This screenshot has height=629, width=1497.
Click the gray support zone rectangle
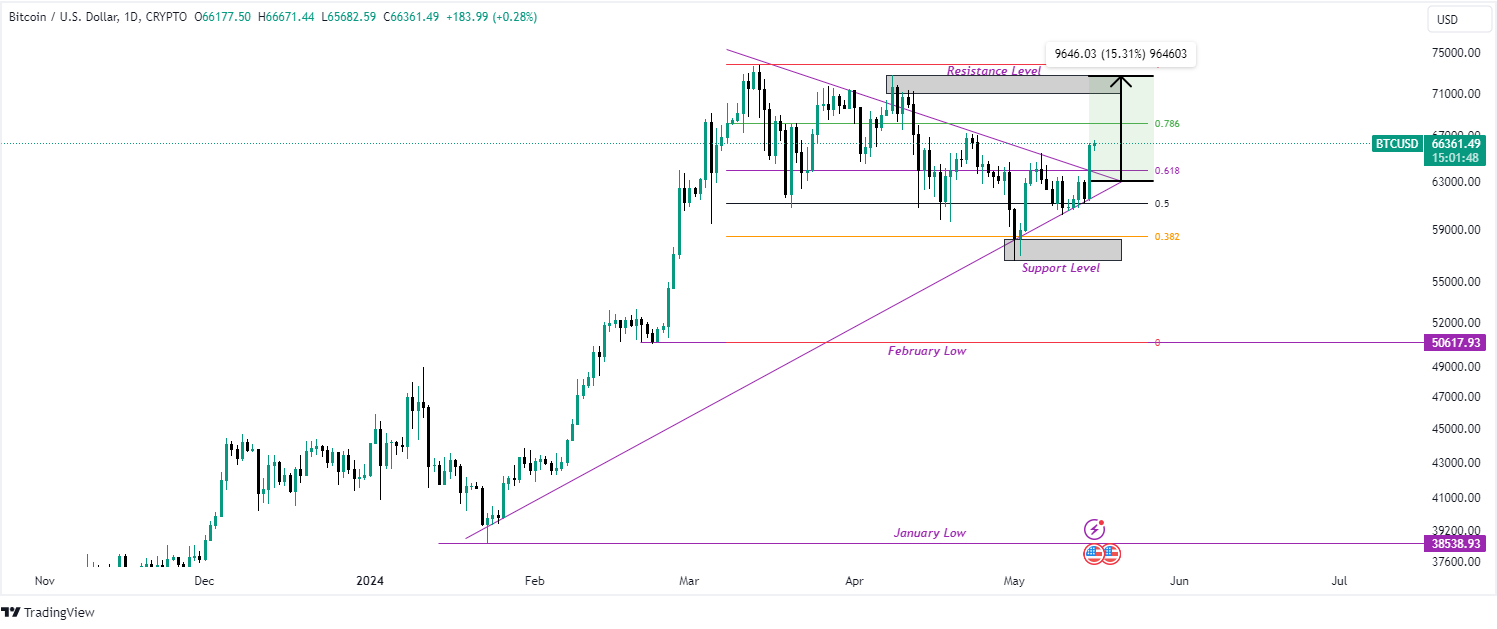[x=1062, y=249]
